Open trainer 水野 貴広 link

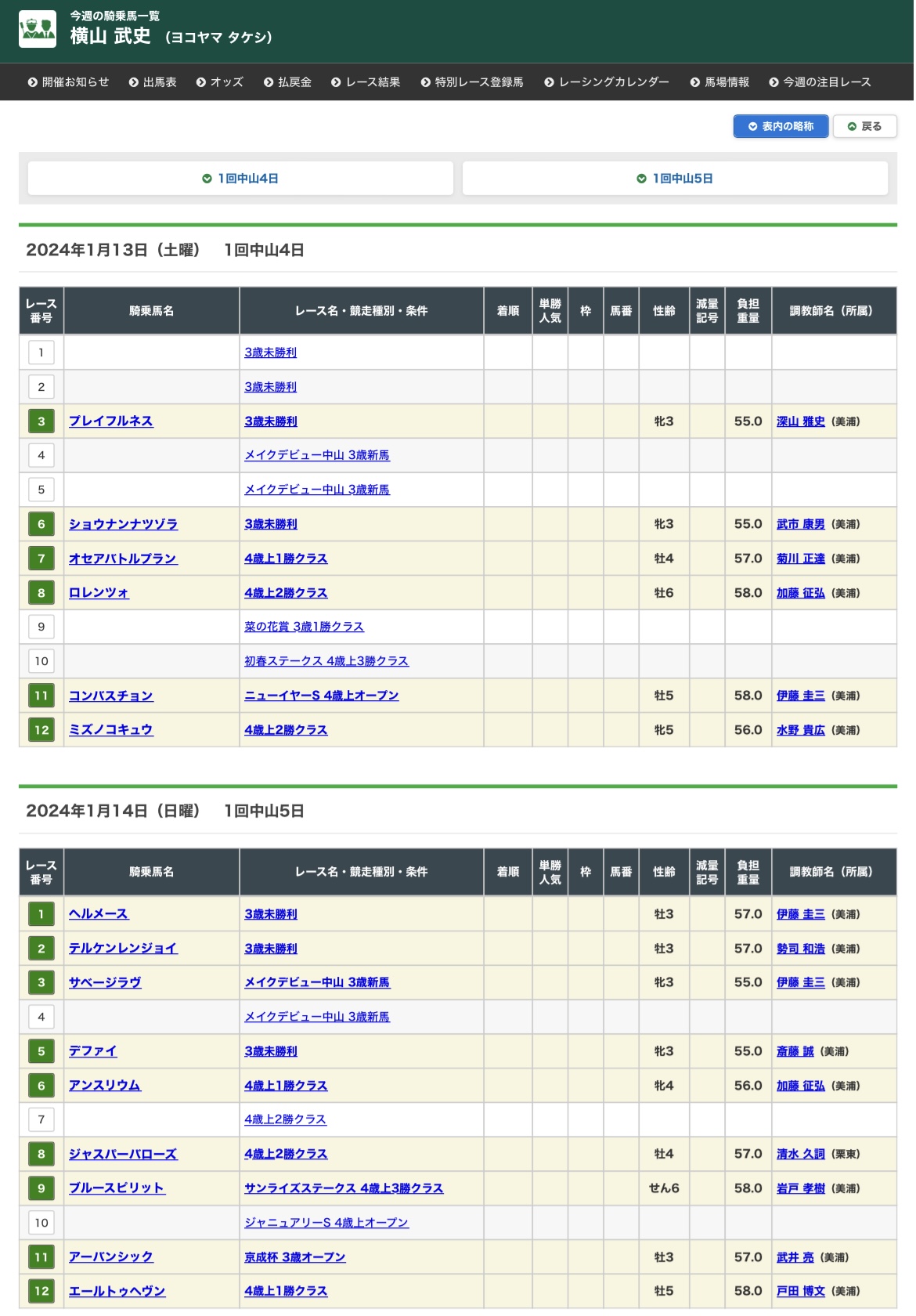pos(801,730)
